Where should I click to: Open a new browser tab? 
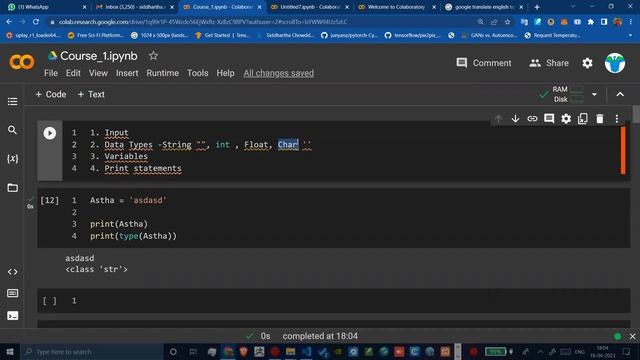[537, 7]
